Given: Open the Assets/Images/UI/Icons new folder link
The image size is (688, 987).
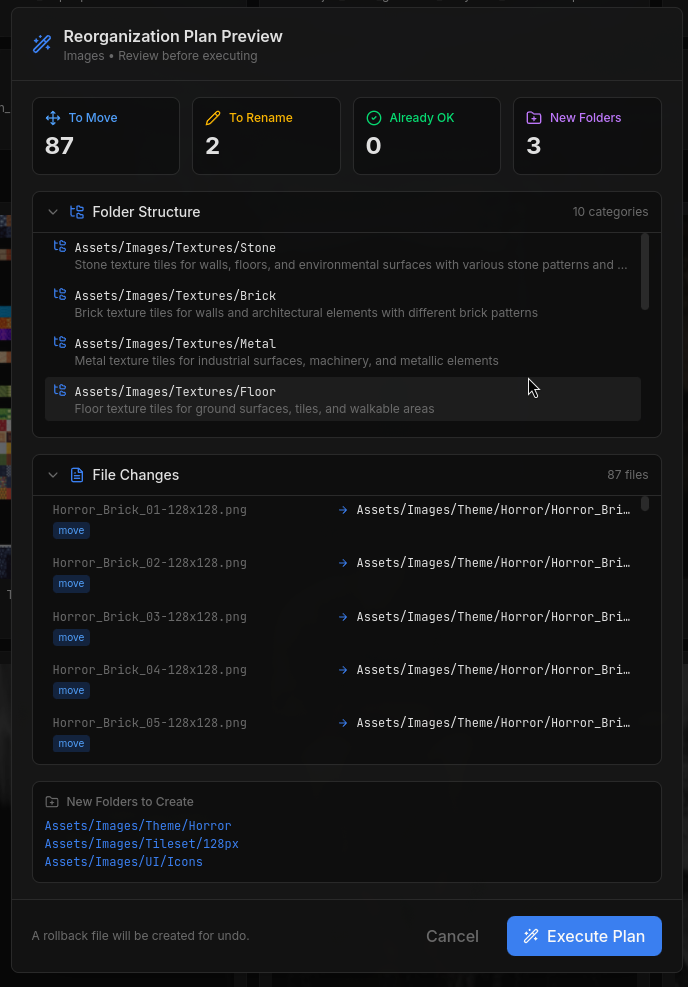Looking at the screenshot, I should [124, 862].
